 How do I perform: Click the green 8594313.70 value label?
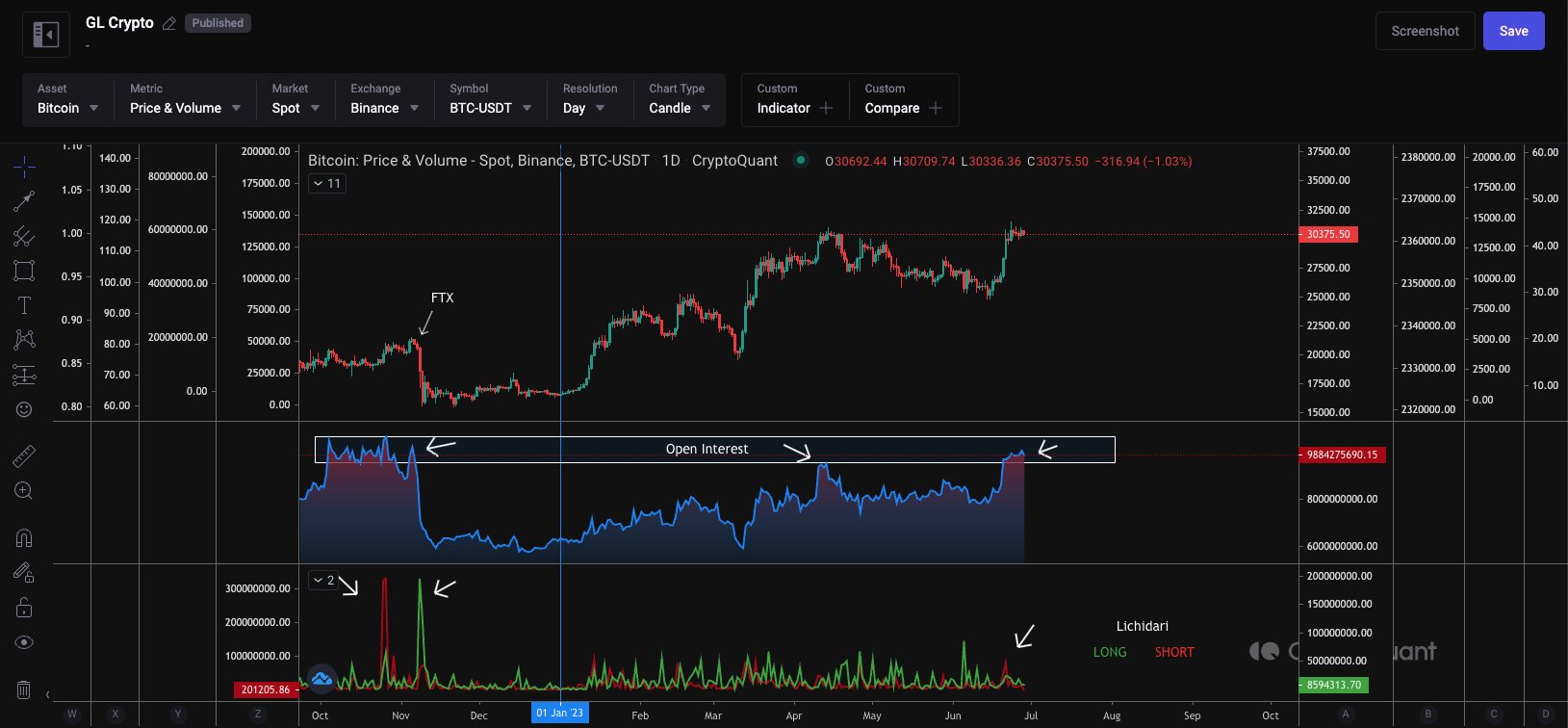[x=1332, y=685]
